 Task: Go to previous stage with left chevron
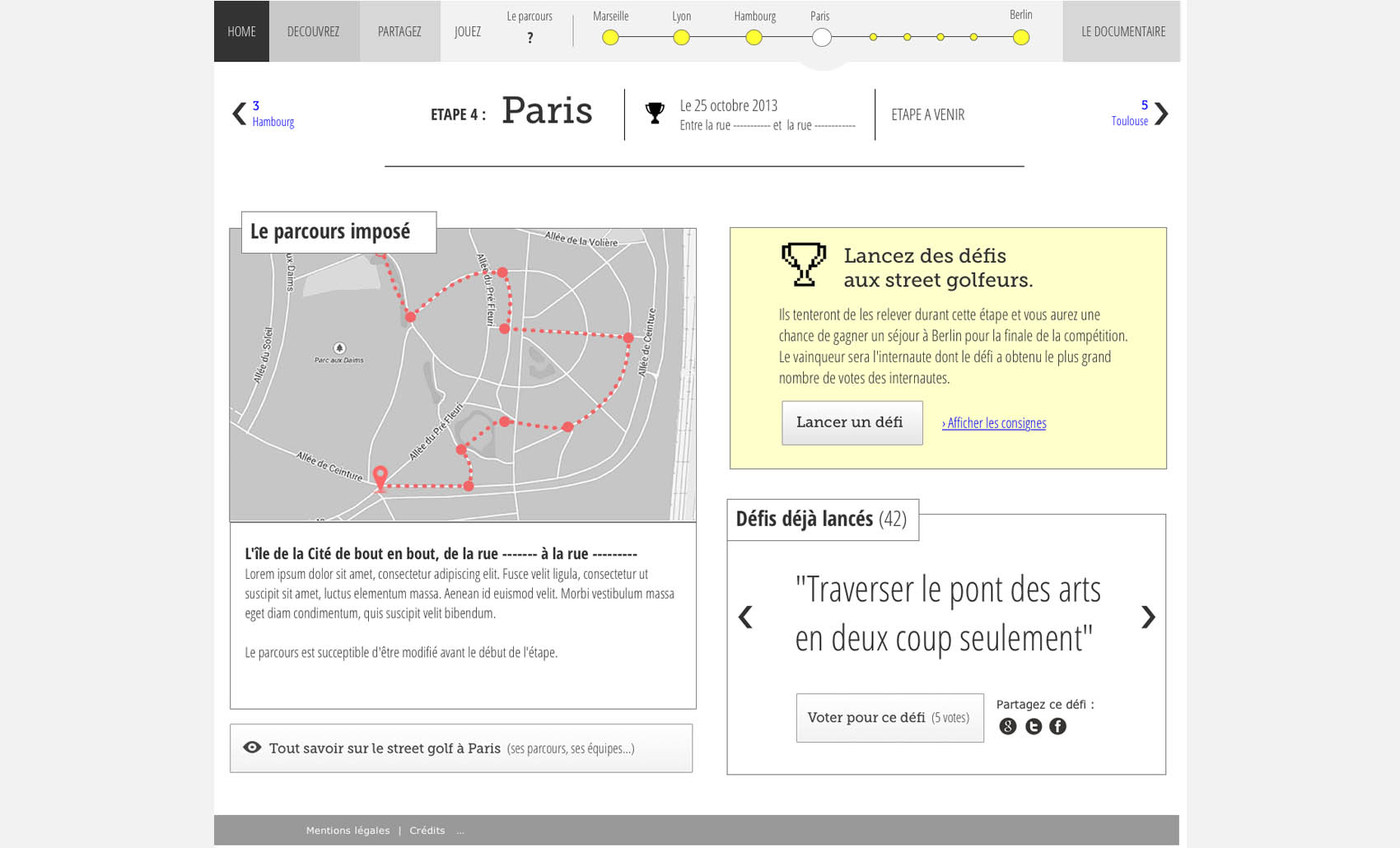pyautogui.click(x=239, y=114)
